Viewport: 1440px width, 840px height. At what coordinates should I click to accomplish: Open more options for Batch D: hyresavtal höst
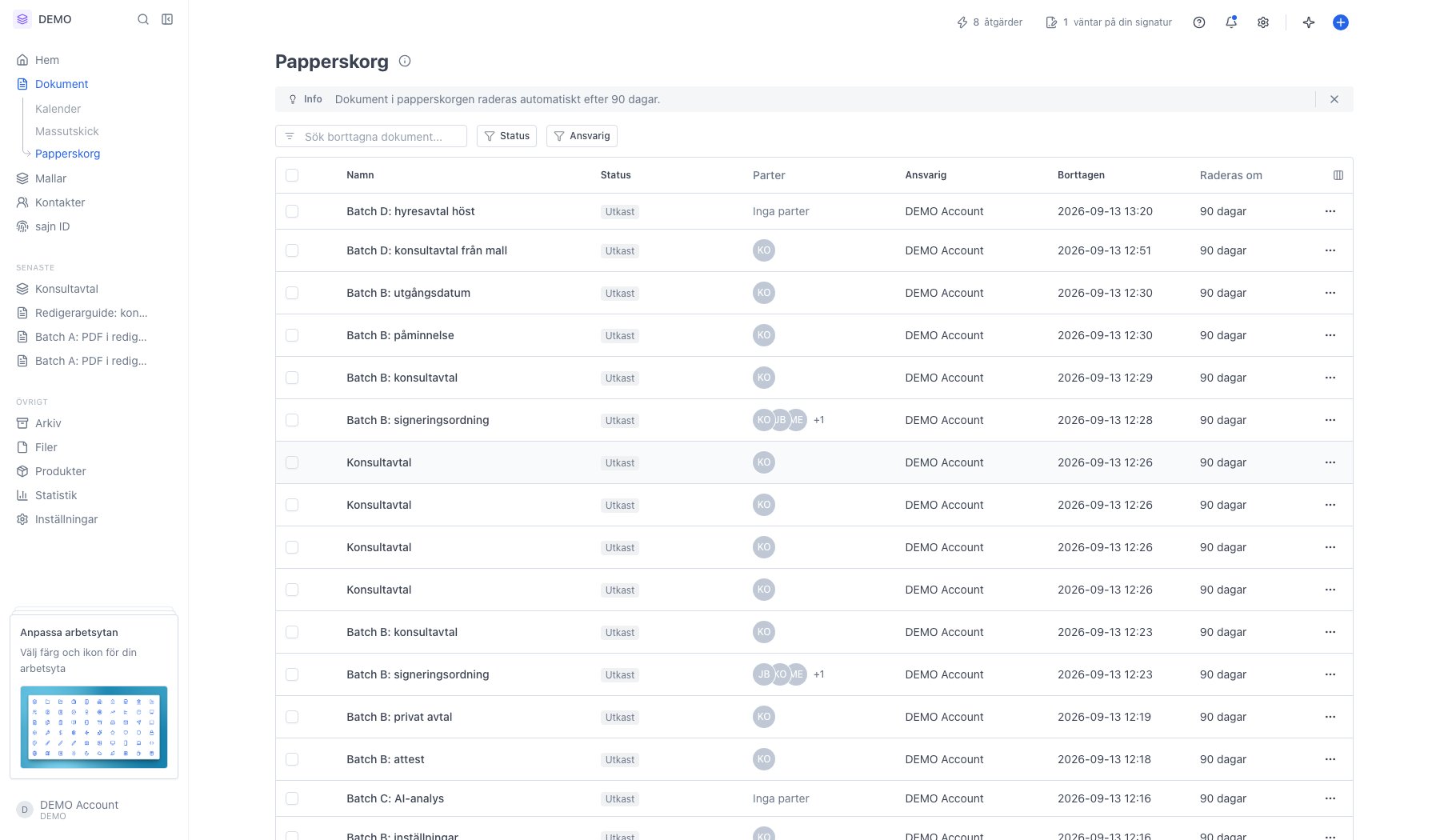(1330, 211)
